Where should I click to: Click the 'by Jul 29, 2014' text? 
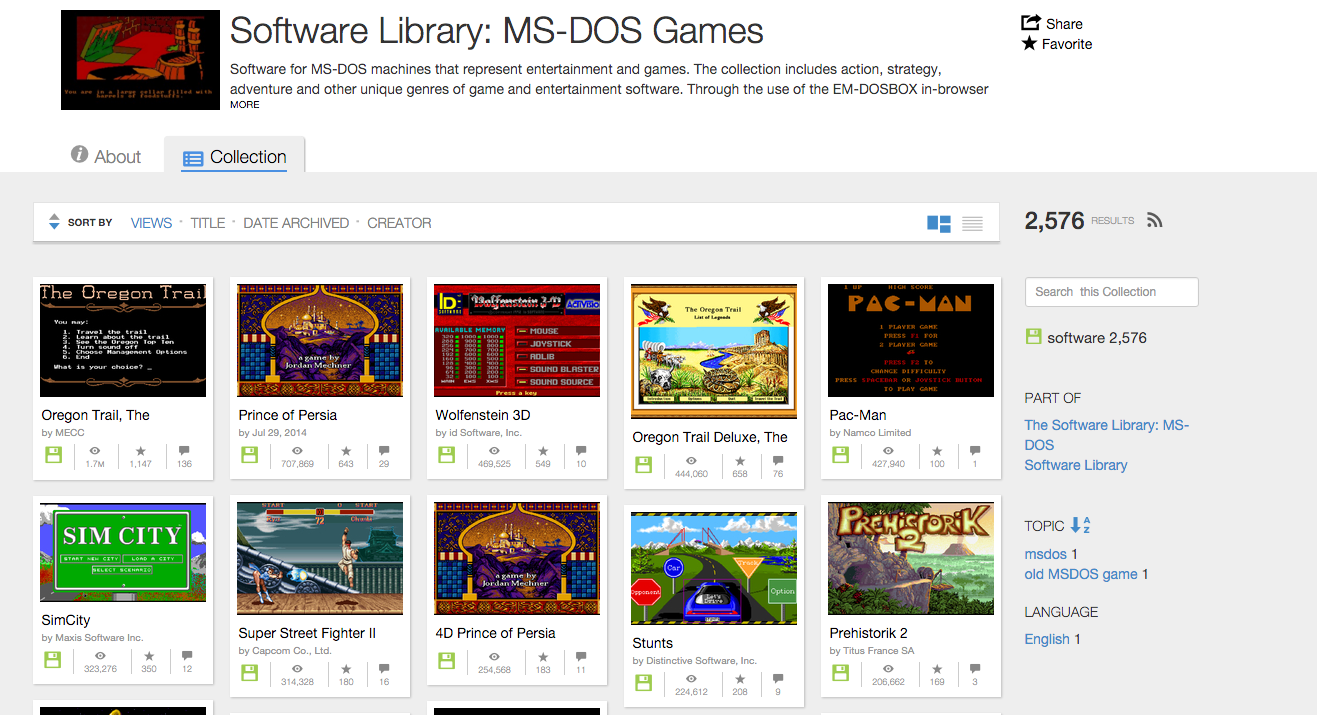[x=272, y=433]
